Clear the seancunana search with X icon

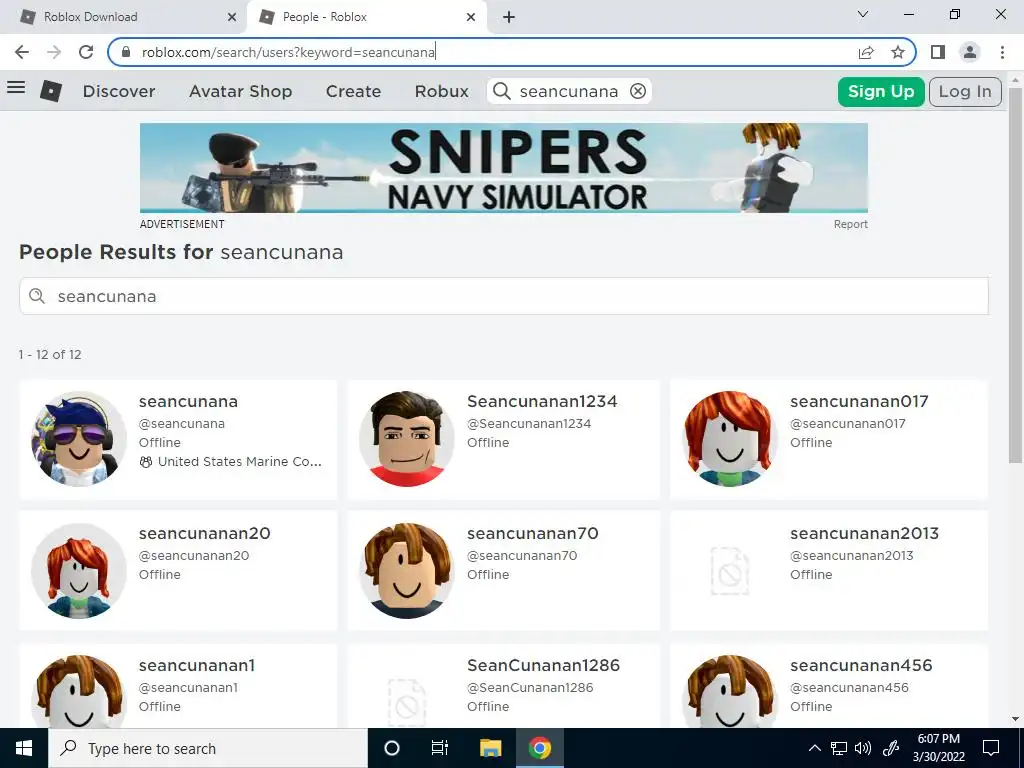click(x=637, y=91)
